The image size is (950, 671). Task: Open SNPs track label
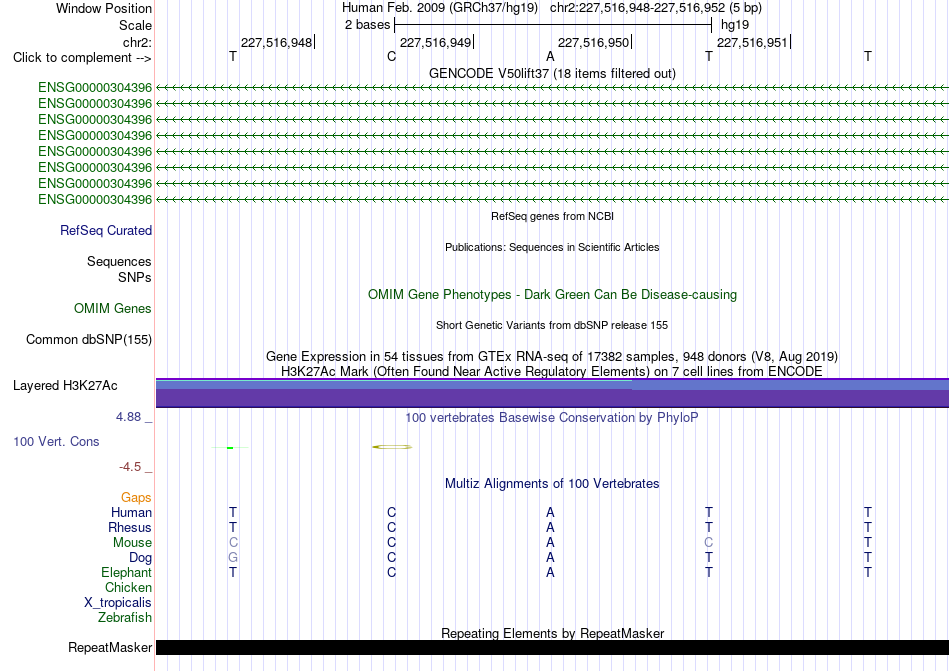coord(135,277)
